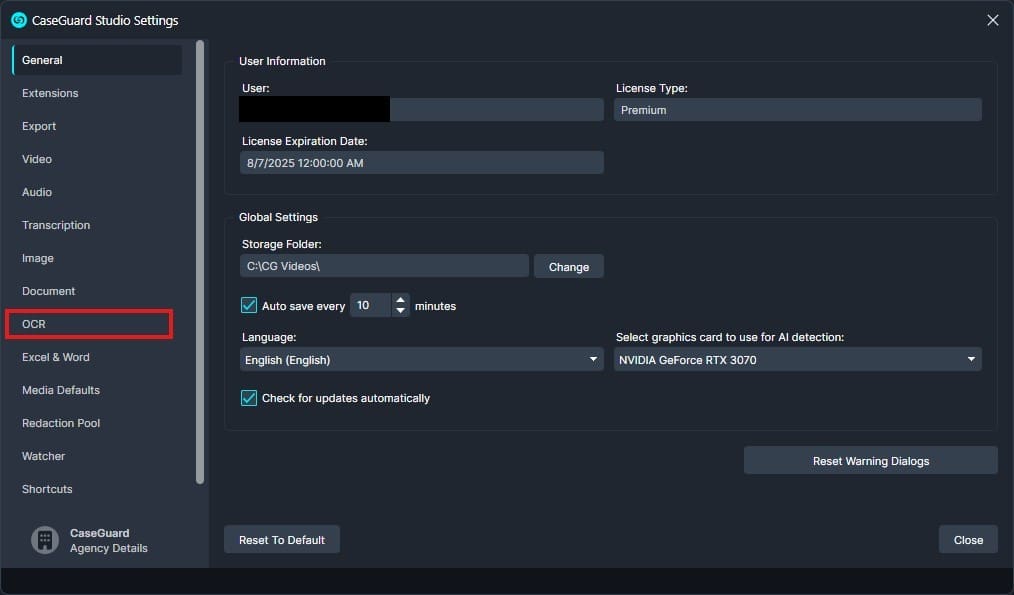Select Redaction Pool in the sidebar
Viewport: 1014px width, 595px height.
pos(60,423)
